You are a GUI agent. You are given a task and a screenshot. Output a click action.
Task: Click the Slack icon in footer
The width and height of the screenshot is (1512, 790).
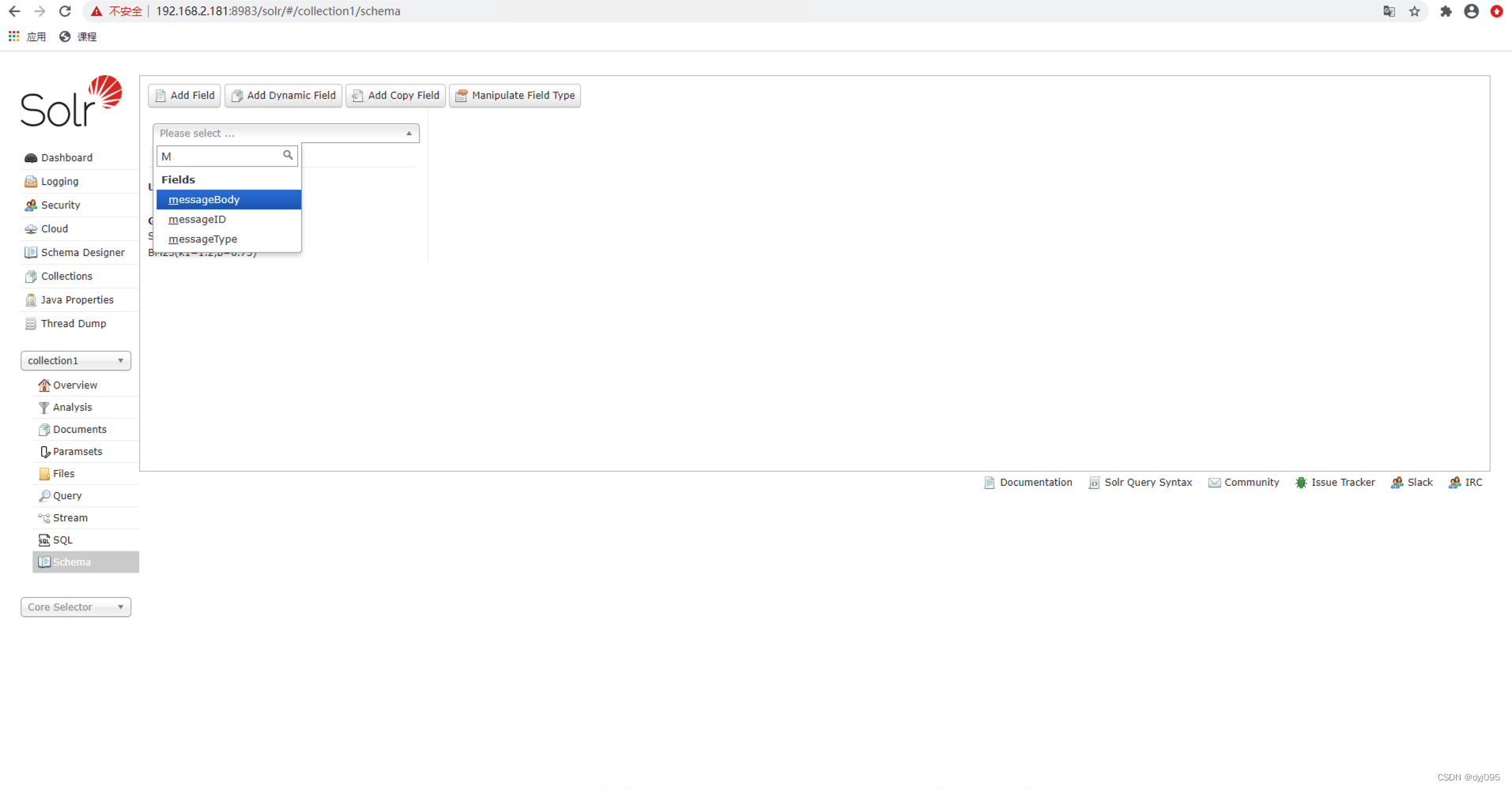[x=1397, y=483]
